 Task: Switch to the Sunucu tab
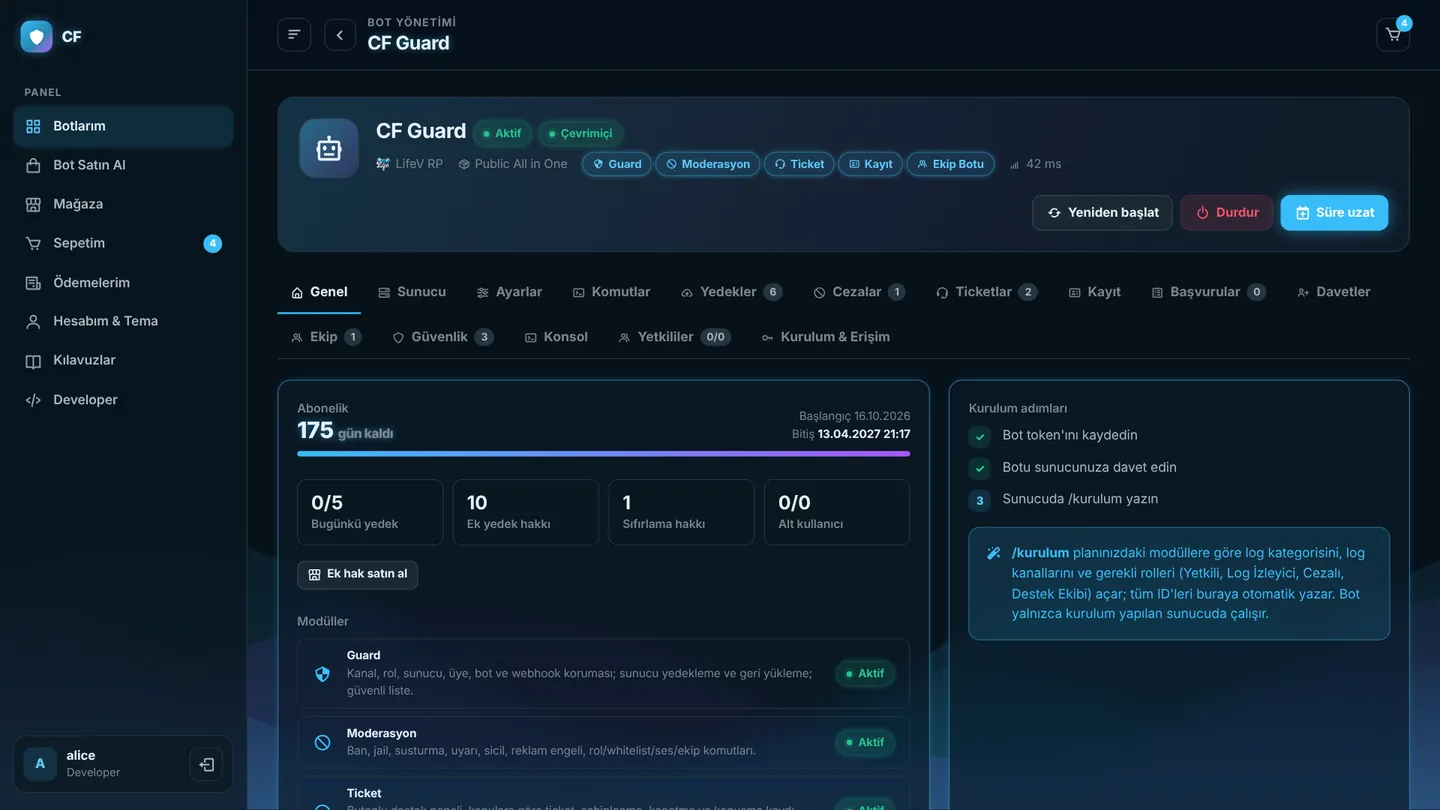point(412,292)
